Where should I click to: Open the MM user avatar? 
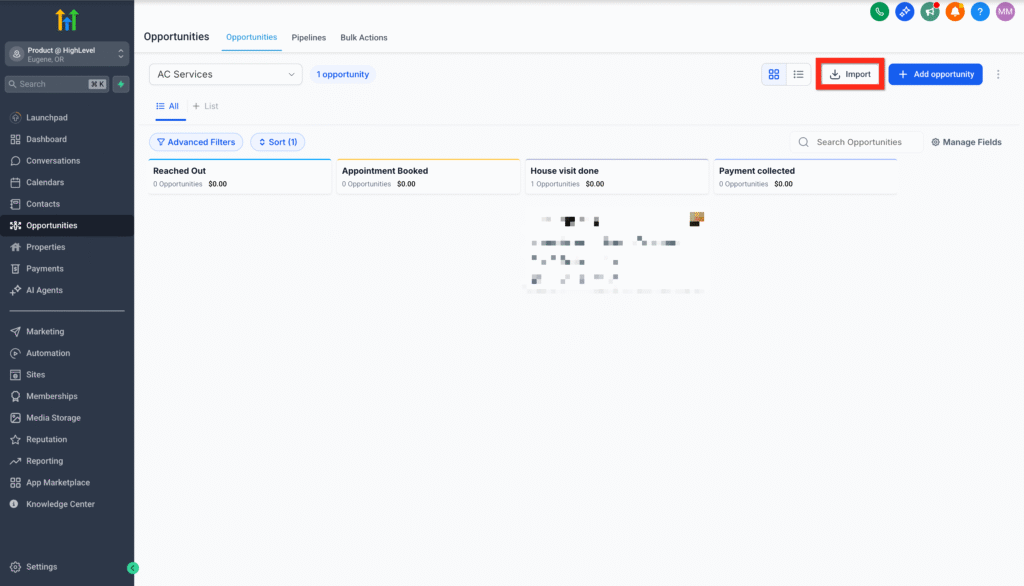click(1005, 12)
